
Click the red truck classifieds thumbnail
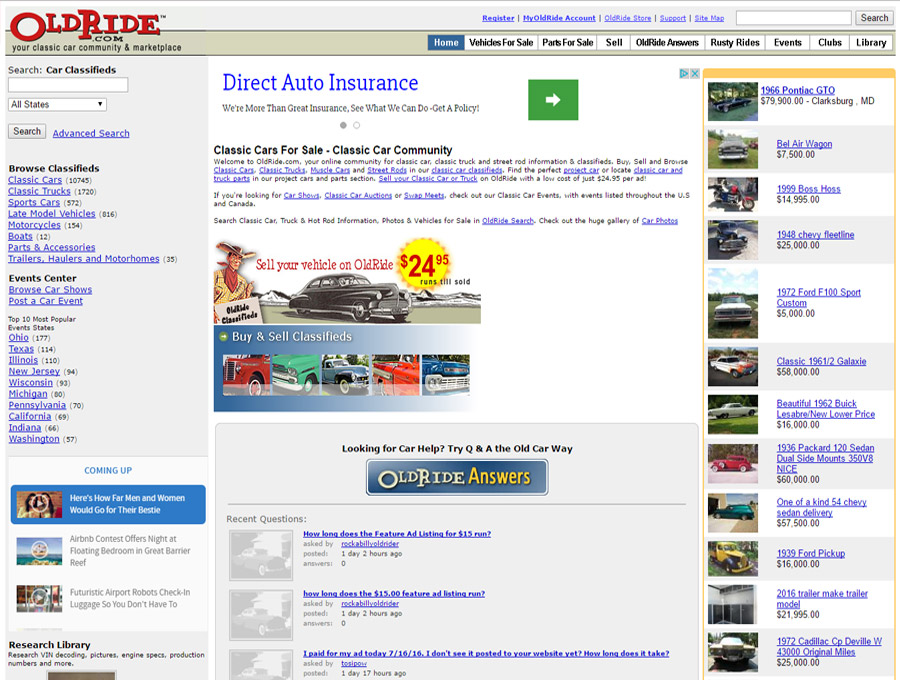click(x=246, y=375)
